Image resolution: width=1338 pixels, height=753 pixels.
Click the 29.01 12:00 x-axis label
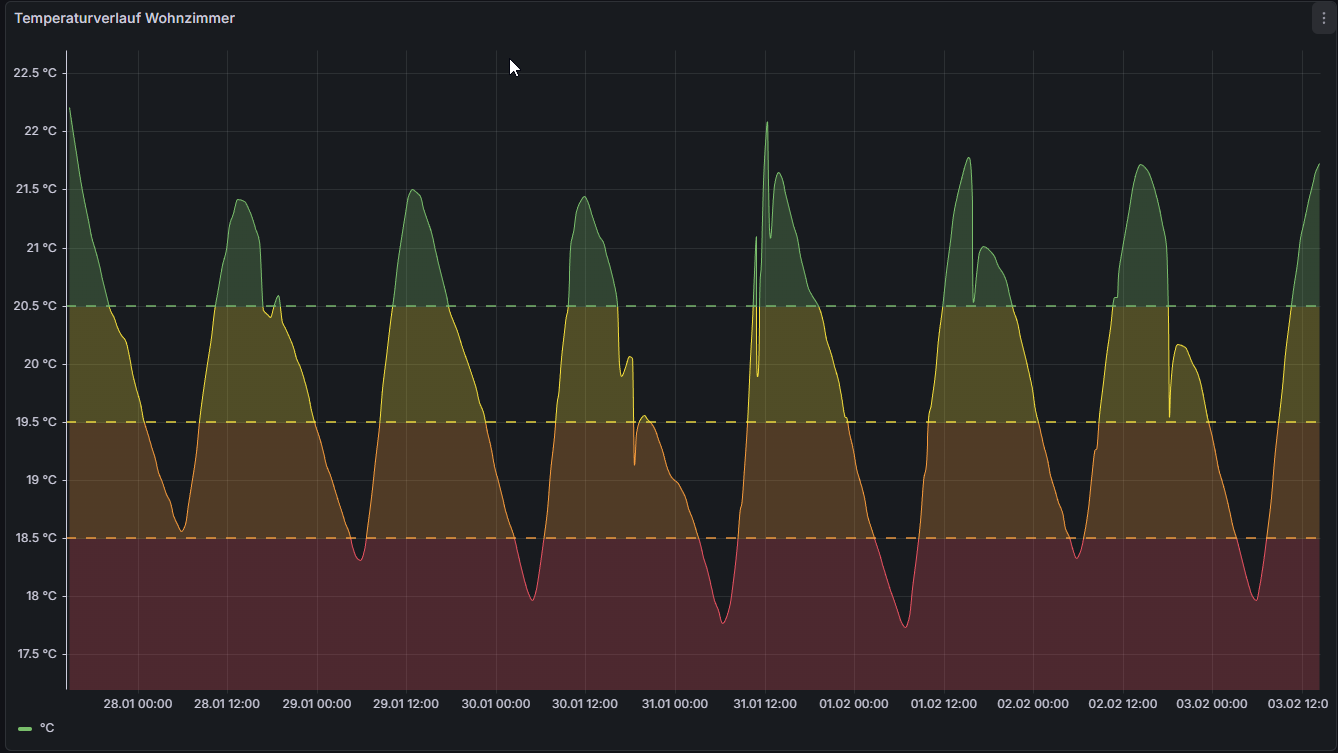point(406,704)
